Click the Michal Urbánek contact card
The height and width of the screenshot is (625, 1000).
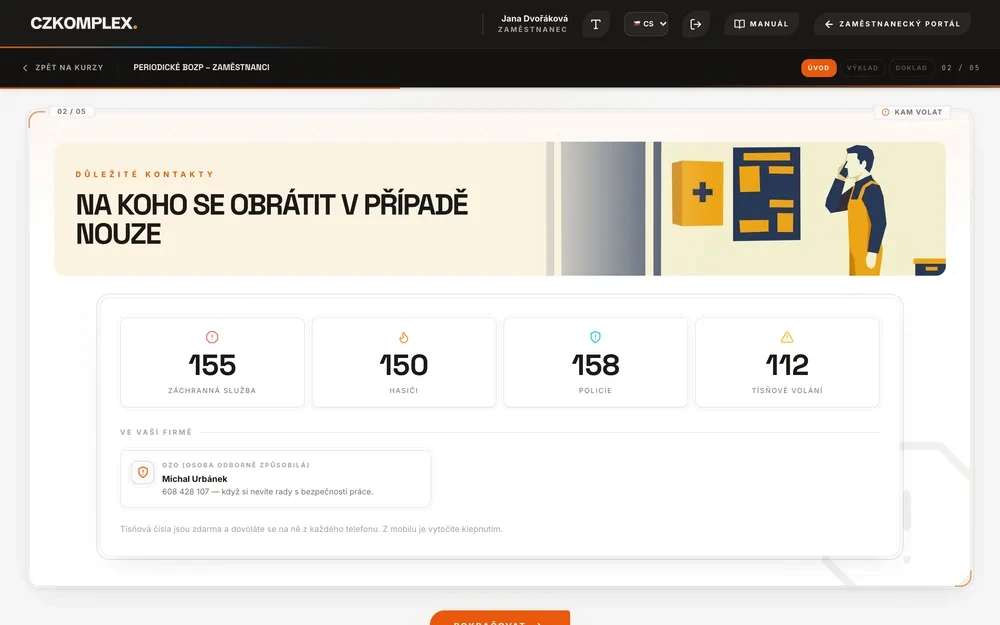point(276,479)
